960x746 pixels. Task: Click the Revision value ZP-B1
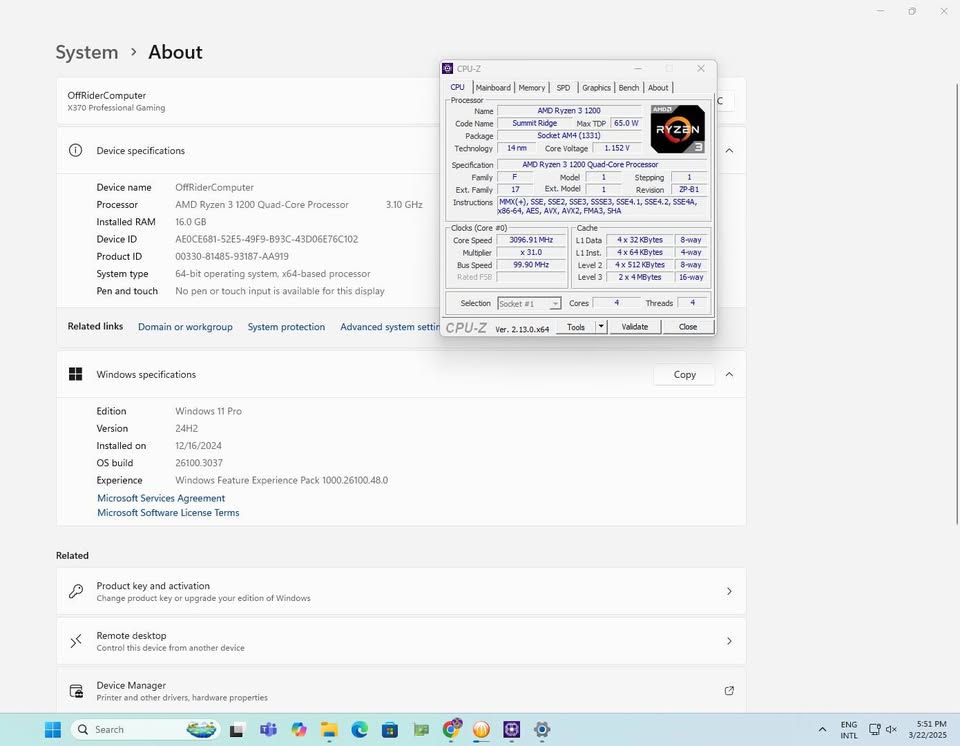pos(689,189)
